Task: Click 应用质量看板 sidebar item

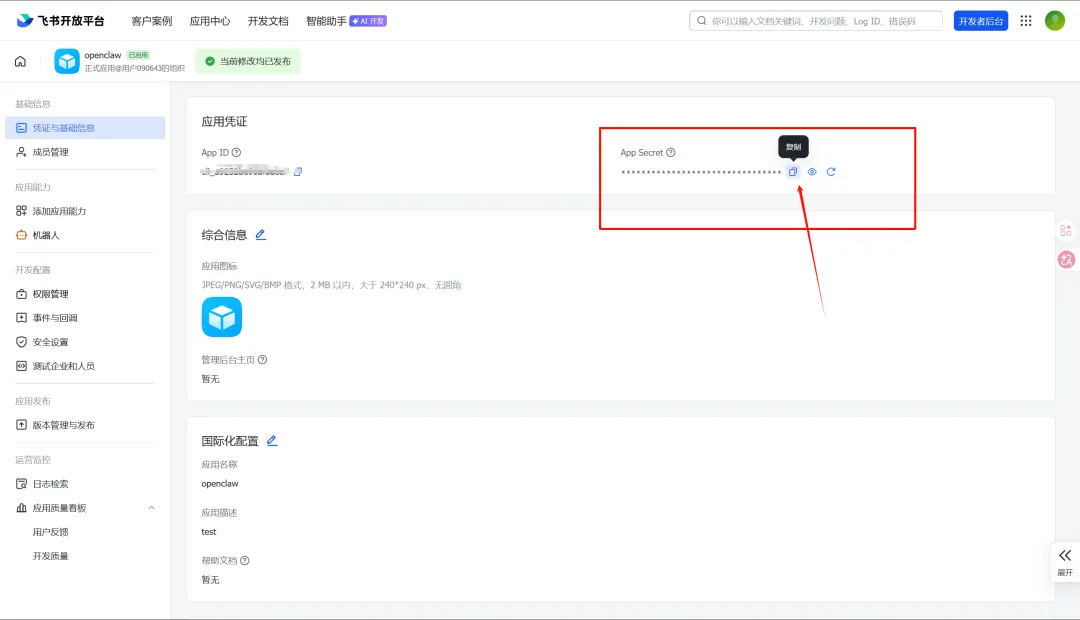Action: pyautogui.click(x=59, y=508)
